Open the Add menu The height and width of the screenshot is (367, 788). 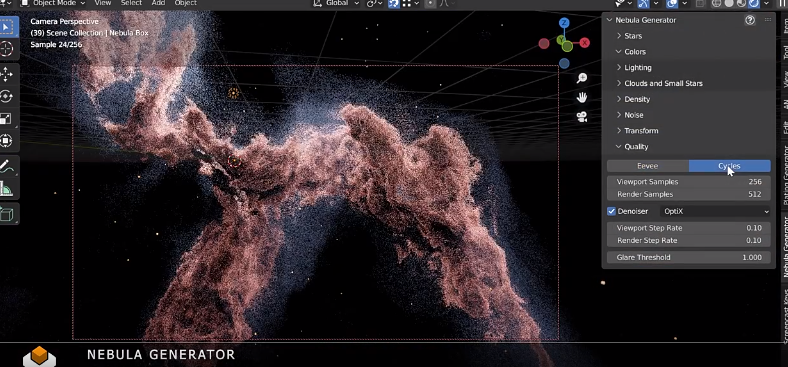coord(158,3)
